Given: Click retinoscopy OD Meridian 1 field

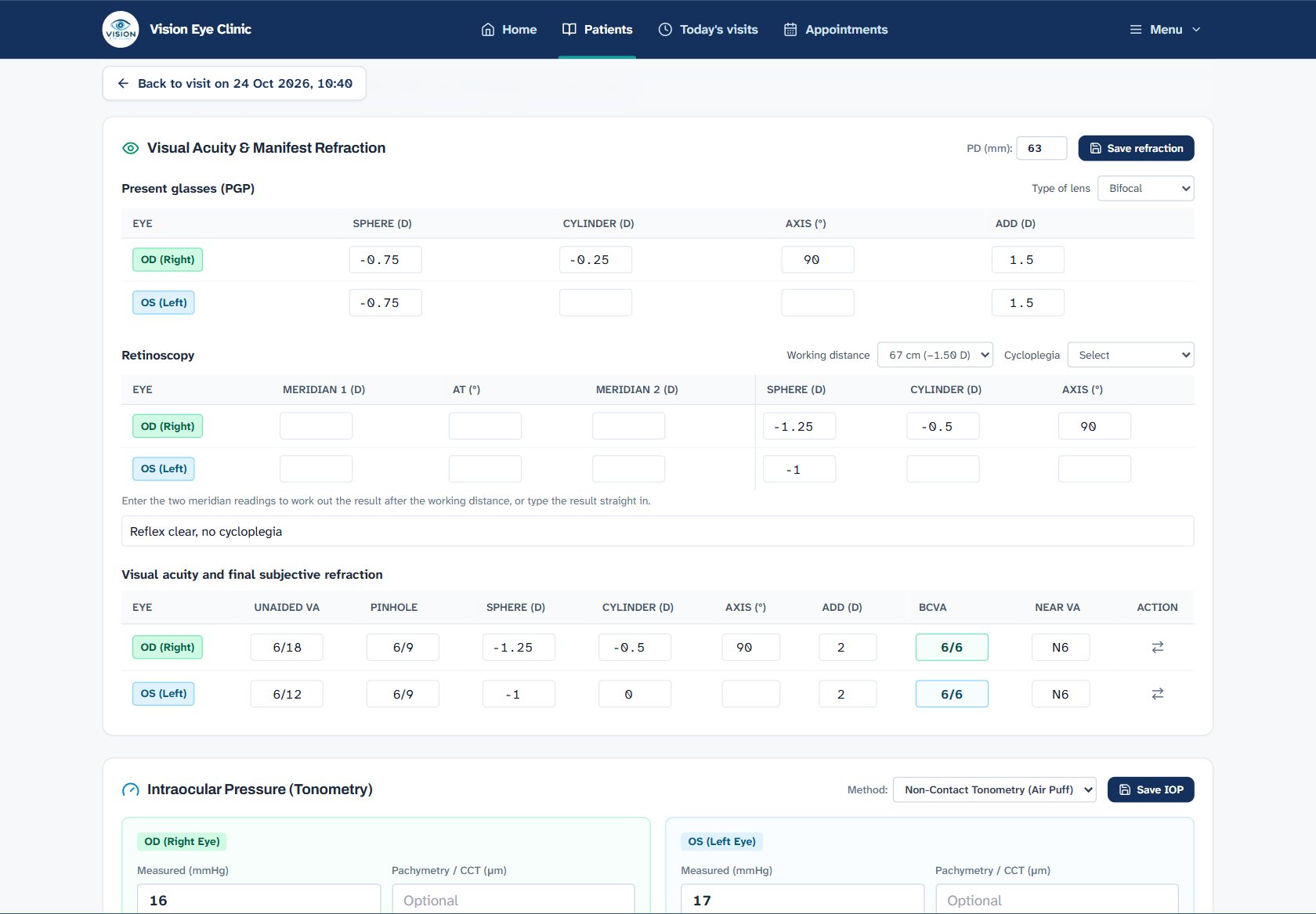Looking at the screenshot, I should pos(316,426).
